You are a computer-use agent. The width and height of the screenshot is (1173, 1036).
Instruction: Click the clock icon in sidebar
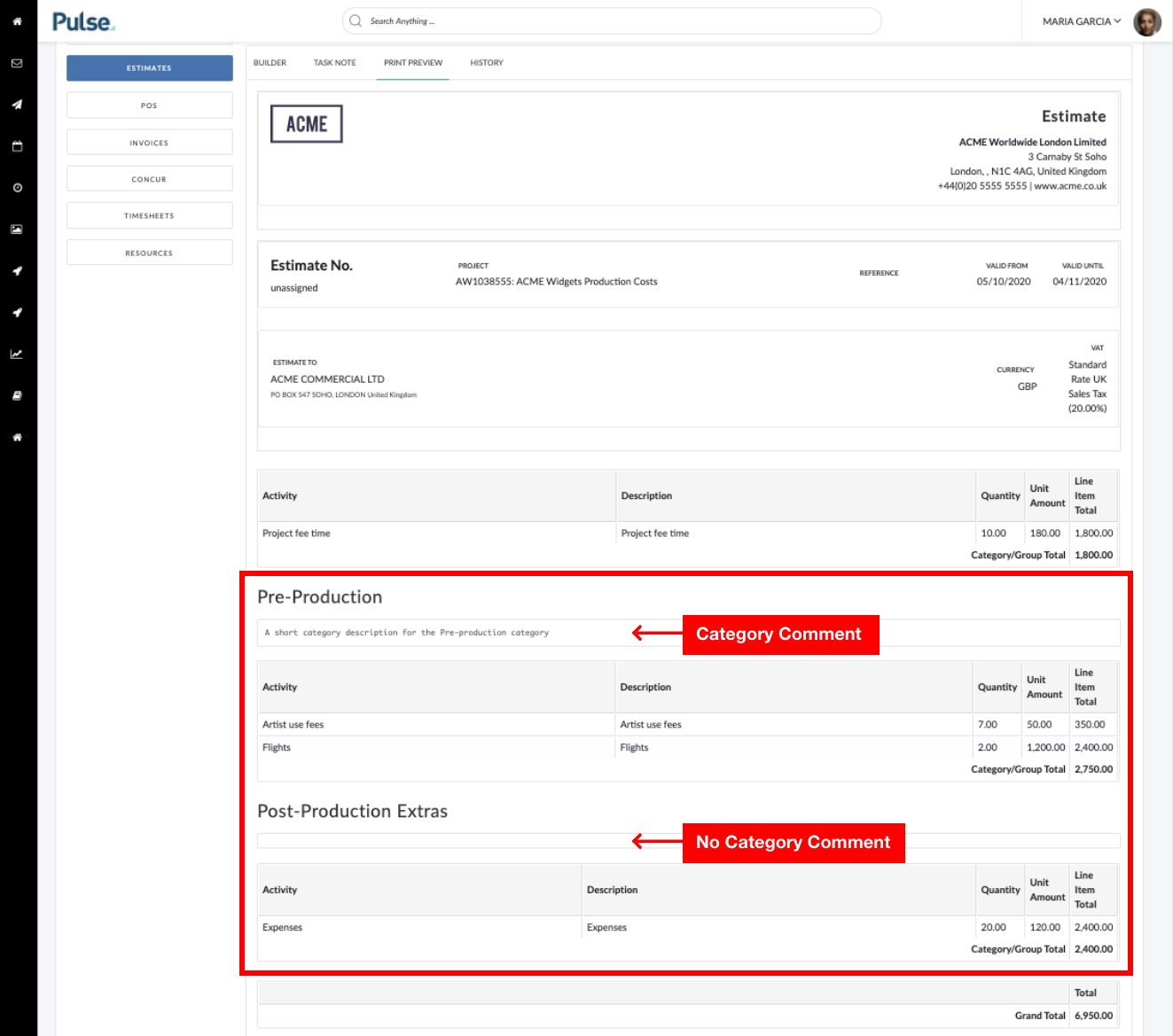coord(17,188)
